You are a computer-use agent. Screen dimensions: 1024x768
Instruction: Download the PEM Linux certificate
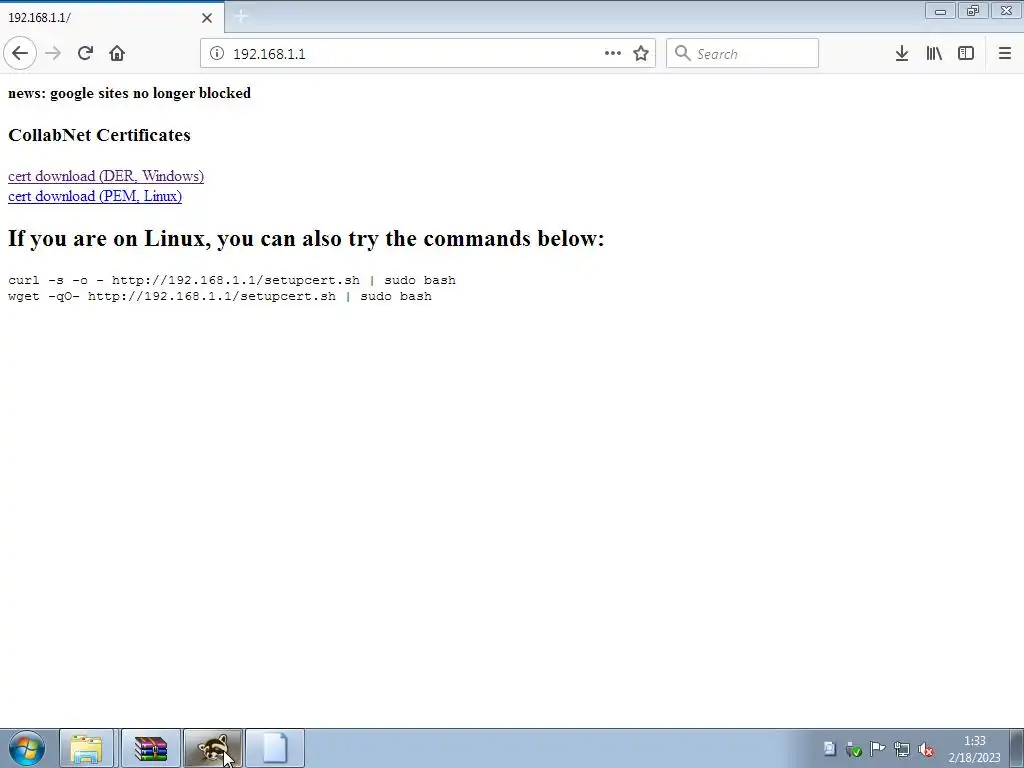(95, 196)
